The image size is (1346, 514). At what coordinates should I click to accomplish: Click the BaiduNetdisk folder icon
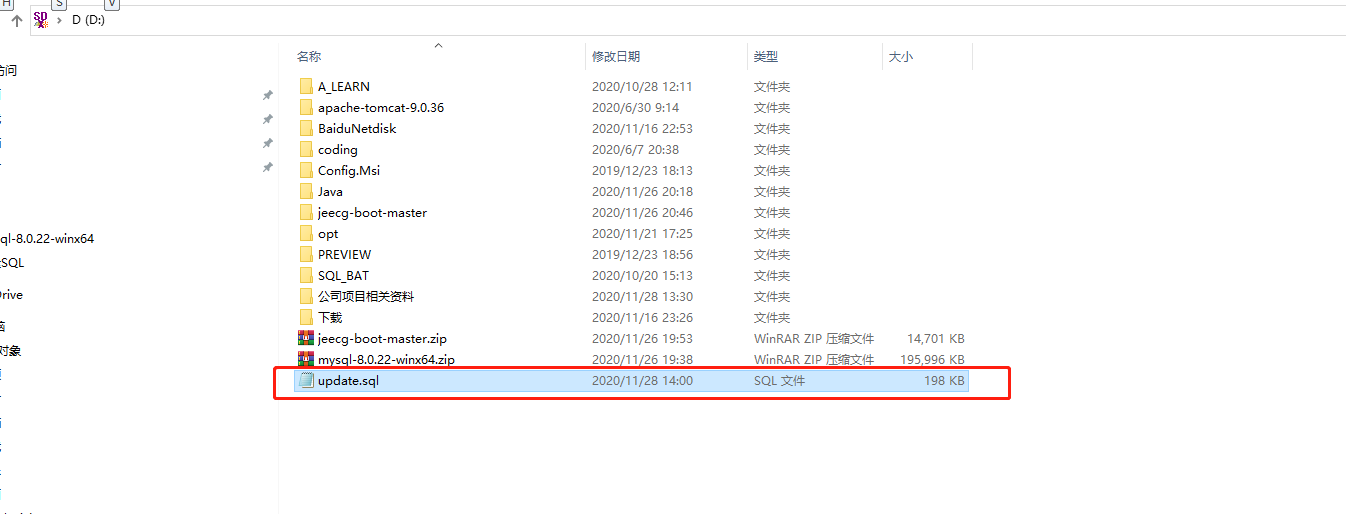coord(306,128)
